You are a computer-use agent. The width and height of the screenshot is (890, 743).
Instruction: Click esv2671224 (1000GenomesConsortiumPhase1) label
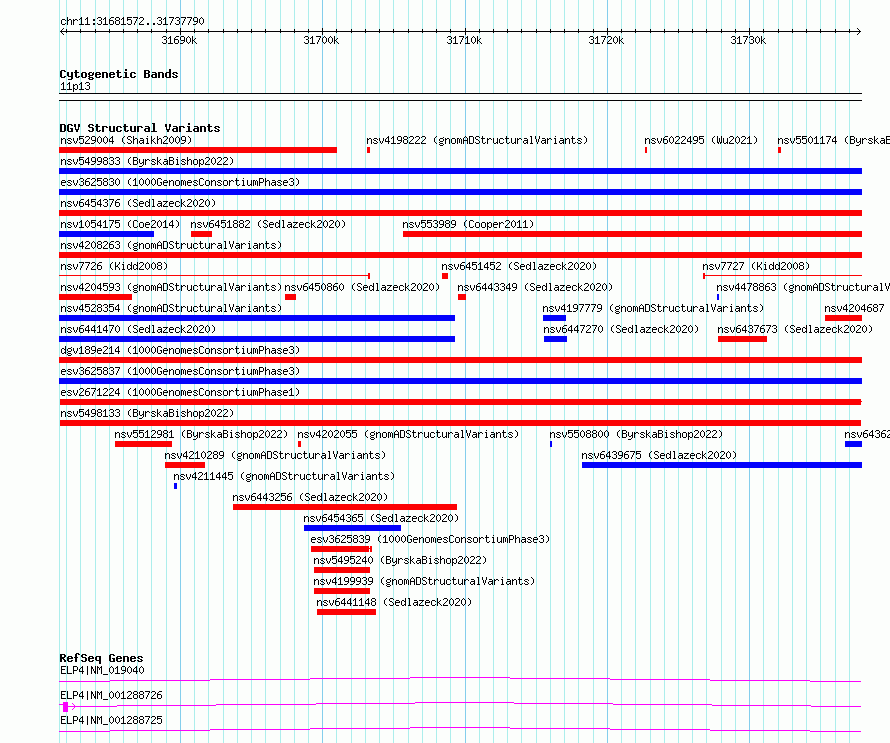(180, 392)
